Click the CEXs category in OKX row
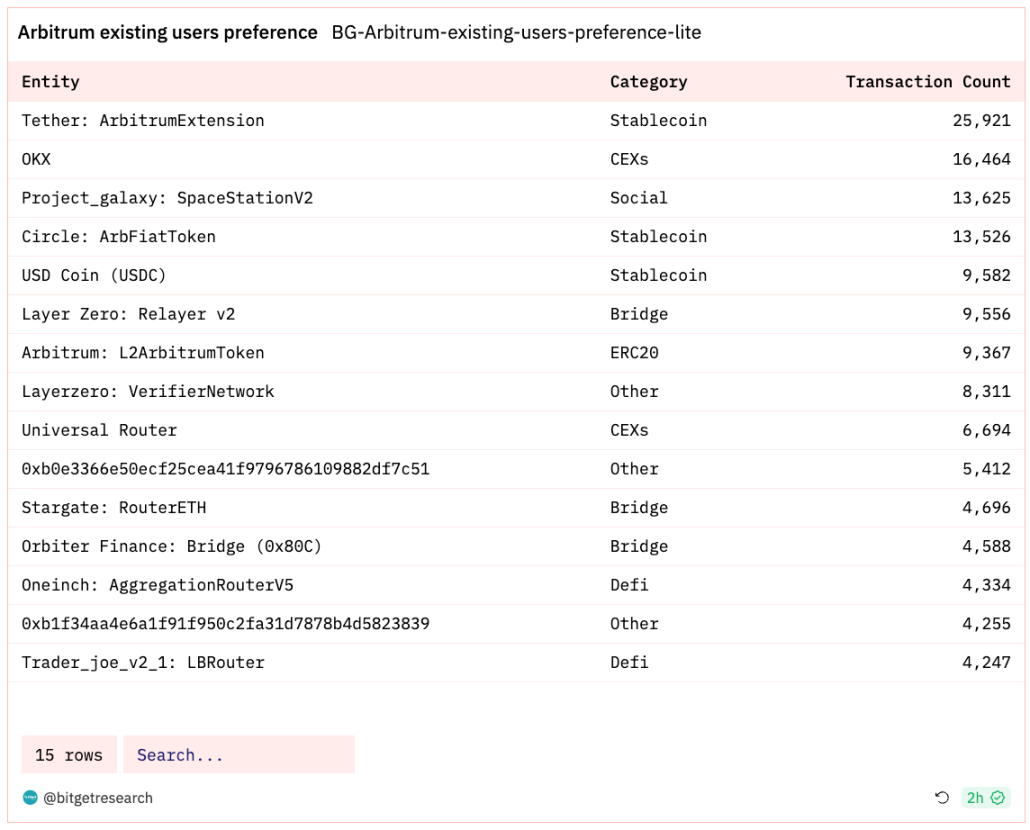The image size is (1030, 830). coord(629,159)
